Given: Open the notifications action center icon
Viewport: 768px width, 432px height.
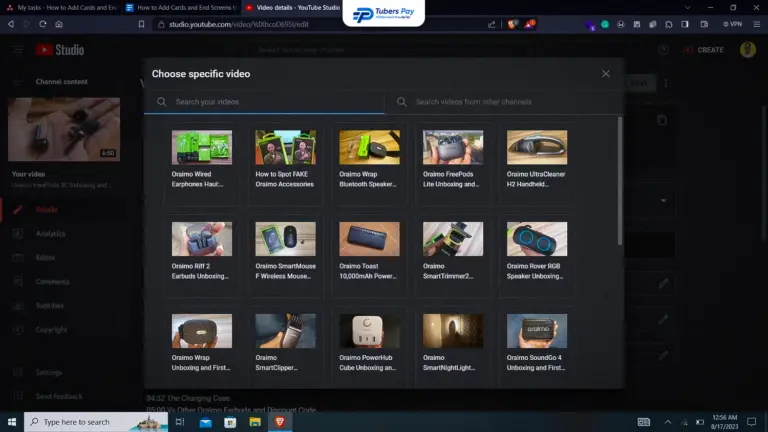Looking at the screenshot, I should 751,422.
